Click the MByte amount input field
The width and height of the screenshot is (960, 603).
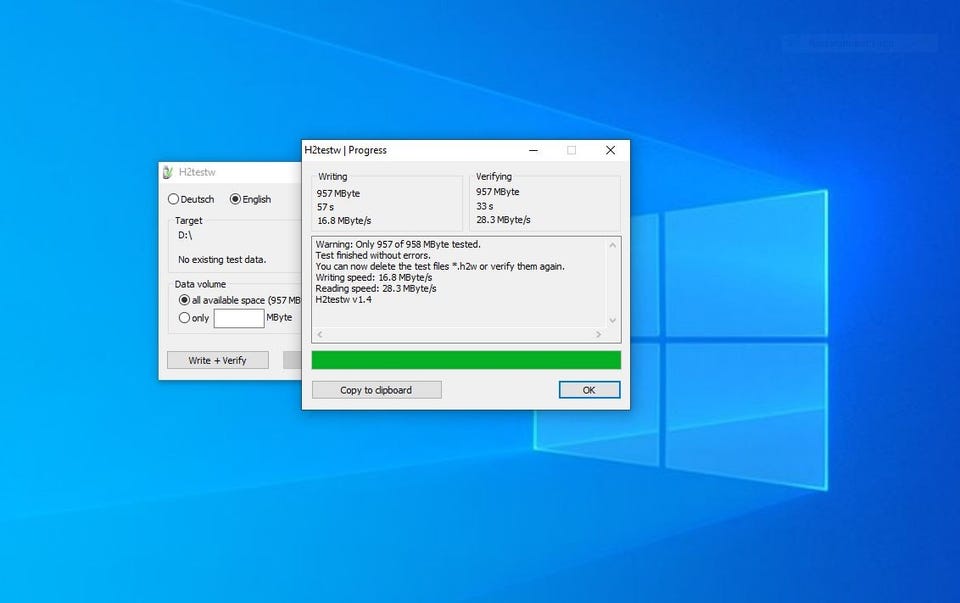239,318
